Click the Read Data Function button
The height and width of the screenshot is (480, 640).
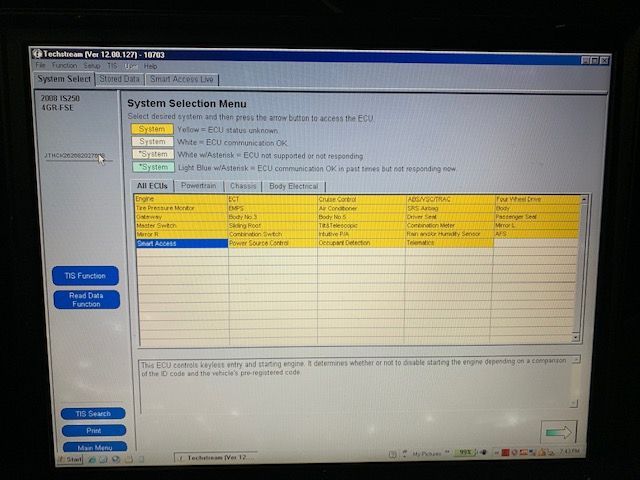pyautogui.click(x=85, y=299)
